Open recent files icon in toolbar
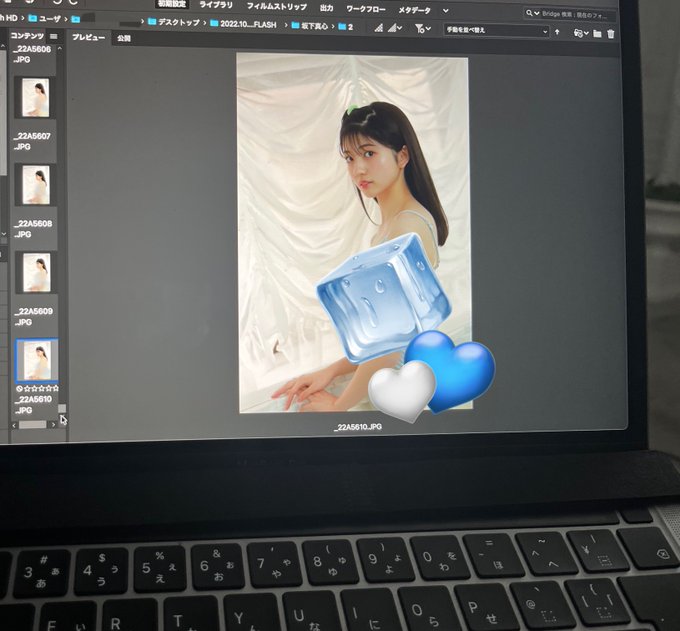Viewport: 680px width, 631px height. click(581, 33)
